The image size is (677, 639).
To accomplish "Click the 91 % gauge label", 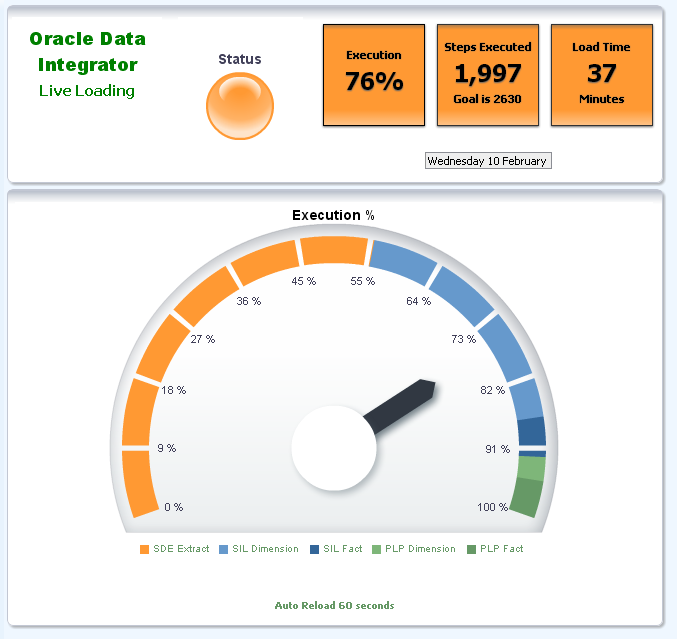I will pos(497,449).
